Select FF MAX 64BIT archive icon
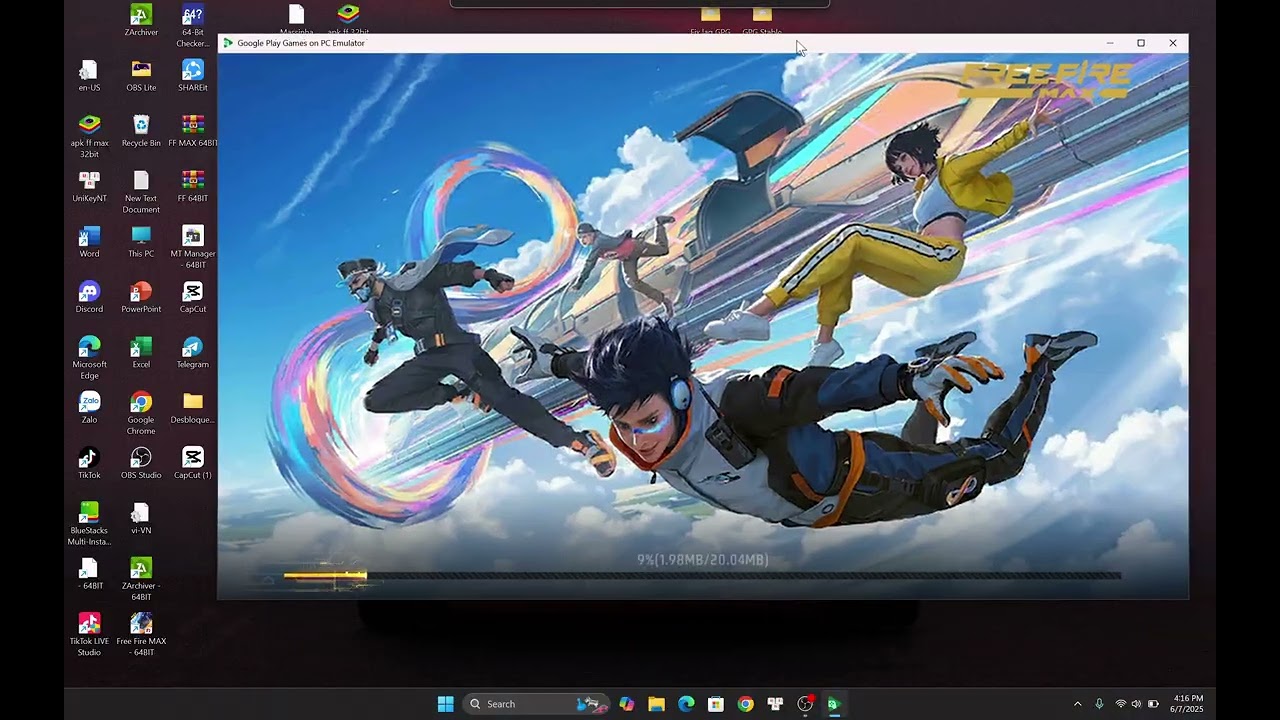 [193, 131]
